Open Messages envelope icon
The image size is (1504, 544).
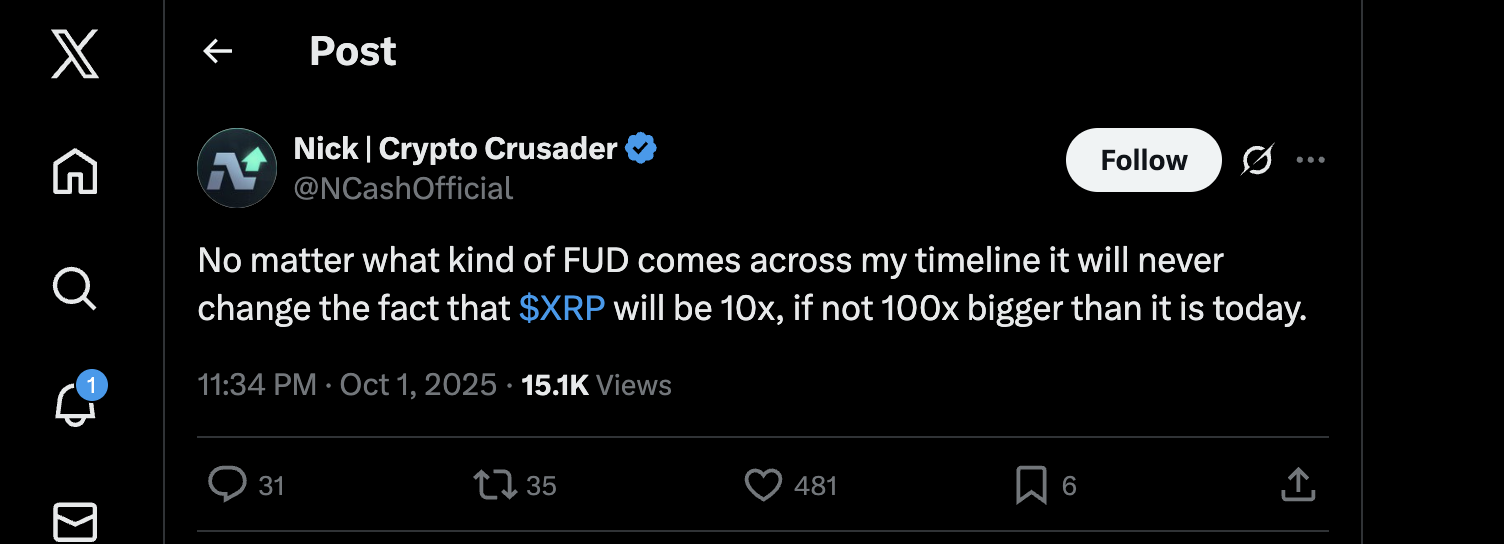tap(75, 521)
